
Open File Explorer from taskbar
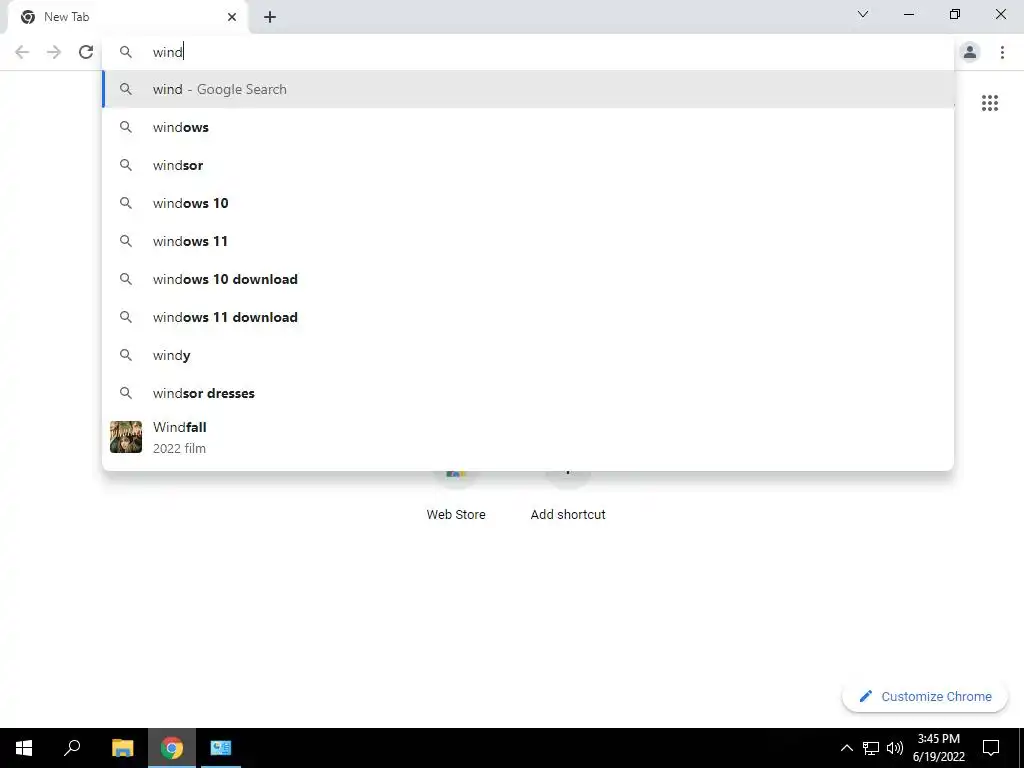coord(122,748)
